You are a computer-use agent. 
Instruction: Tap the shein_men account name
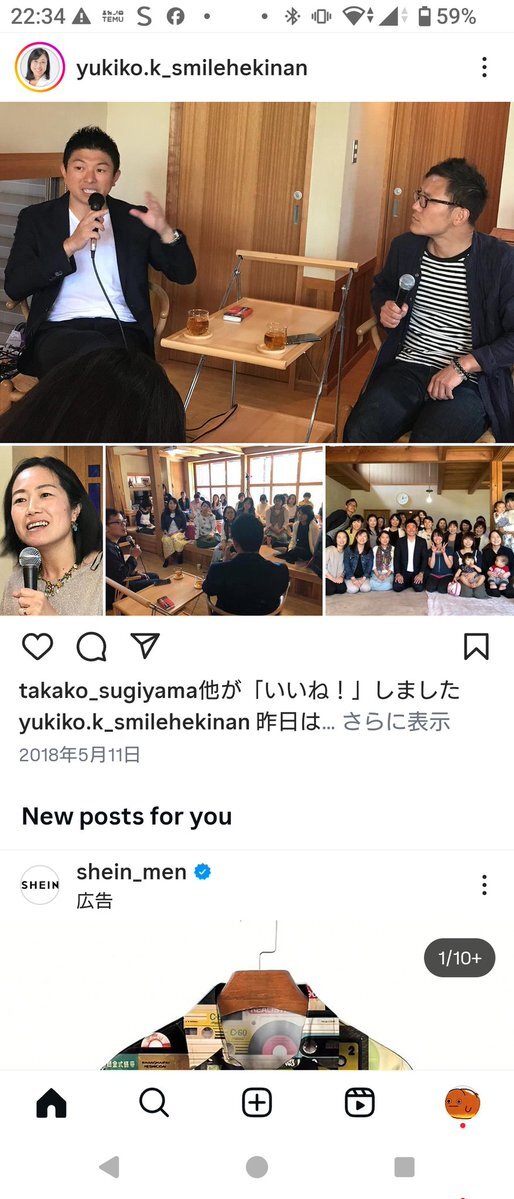click(x=132, y=872)
